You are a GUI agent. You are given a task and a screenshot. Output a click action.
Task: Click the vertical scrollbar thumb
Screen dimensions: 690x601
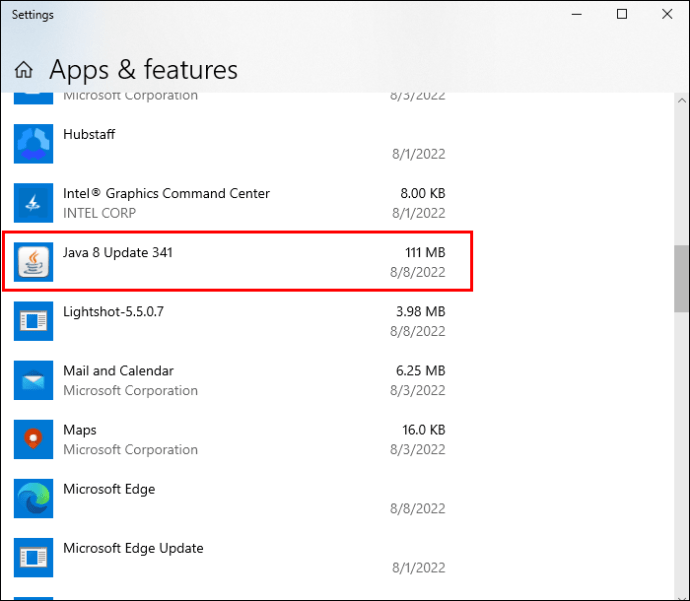[681, 280]
